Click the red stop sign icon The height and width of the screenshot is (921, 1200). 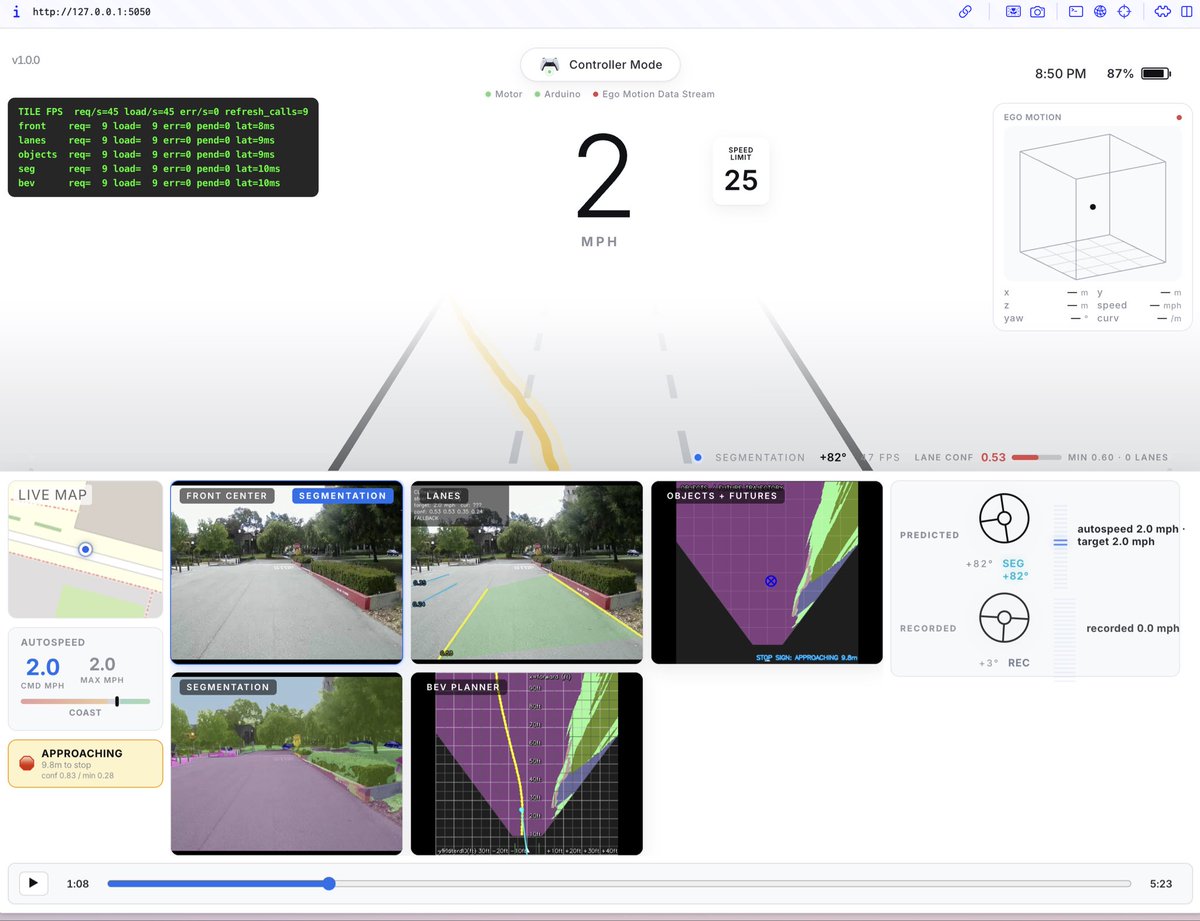point(27,764)
